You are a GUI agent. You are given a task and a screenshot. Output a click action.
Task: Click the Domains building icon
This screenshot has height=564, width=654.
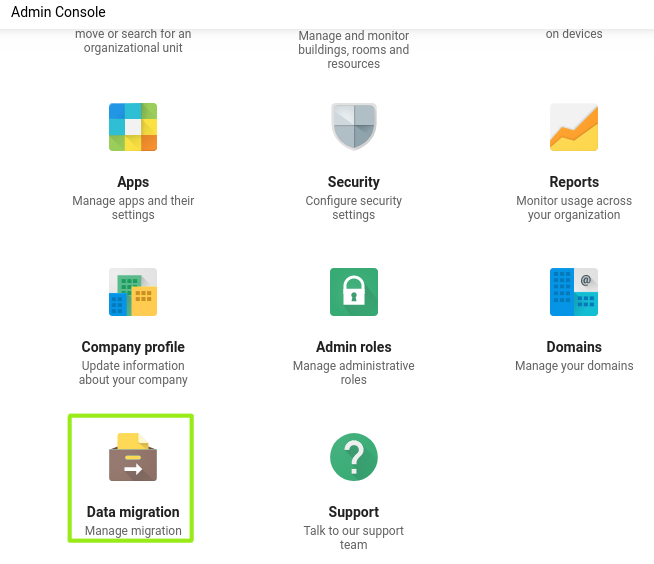coord(574,292)
